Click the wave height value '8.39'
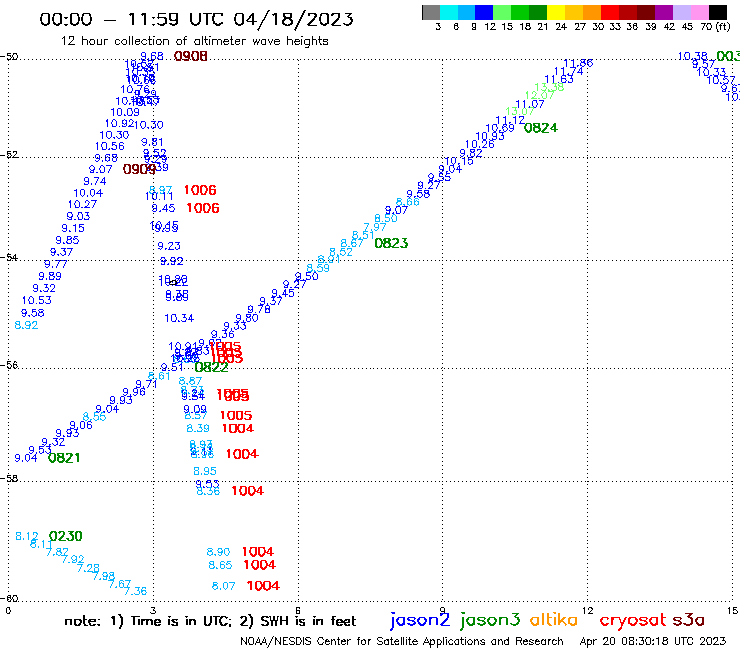The image size is (740, 650). [x=198, y=428]
